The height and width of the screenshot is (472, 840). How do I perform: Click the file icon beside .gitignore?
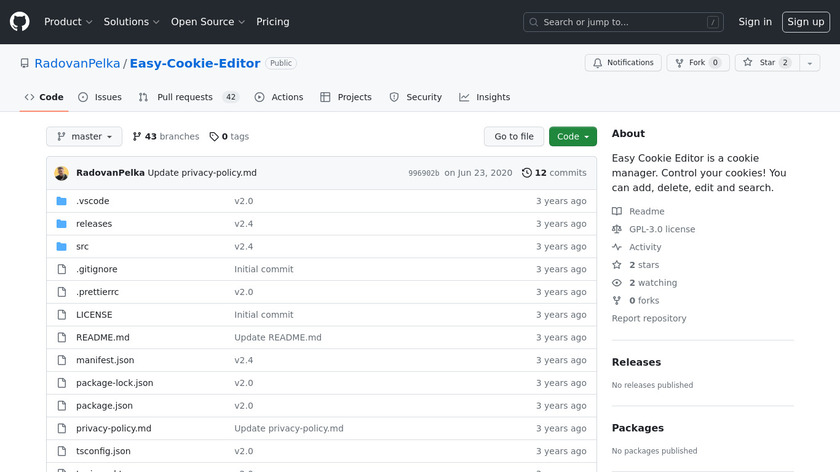tap(62, 269)
